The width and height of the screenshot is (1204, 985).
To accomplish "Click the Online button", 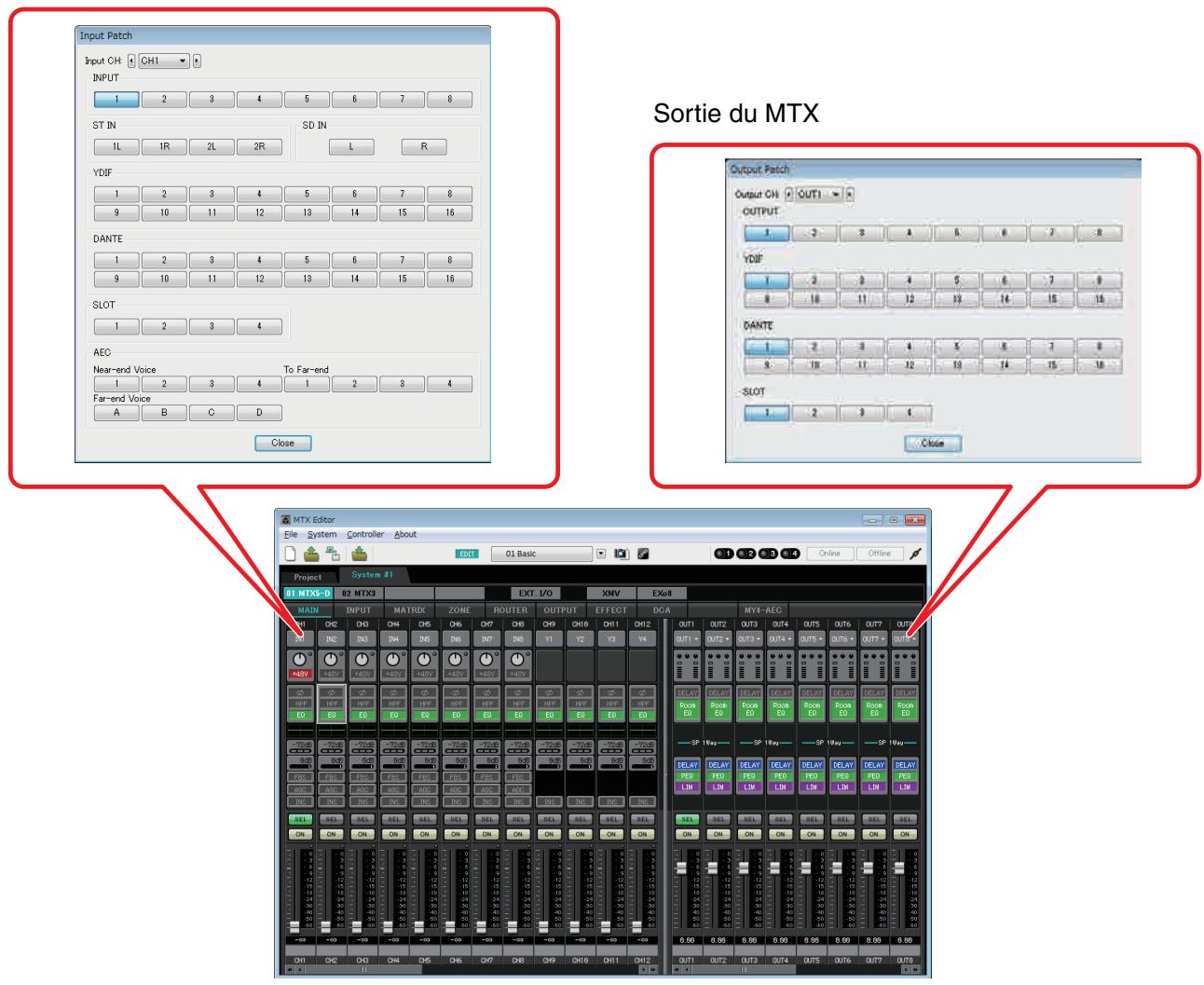I will click(828, 554).
